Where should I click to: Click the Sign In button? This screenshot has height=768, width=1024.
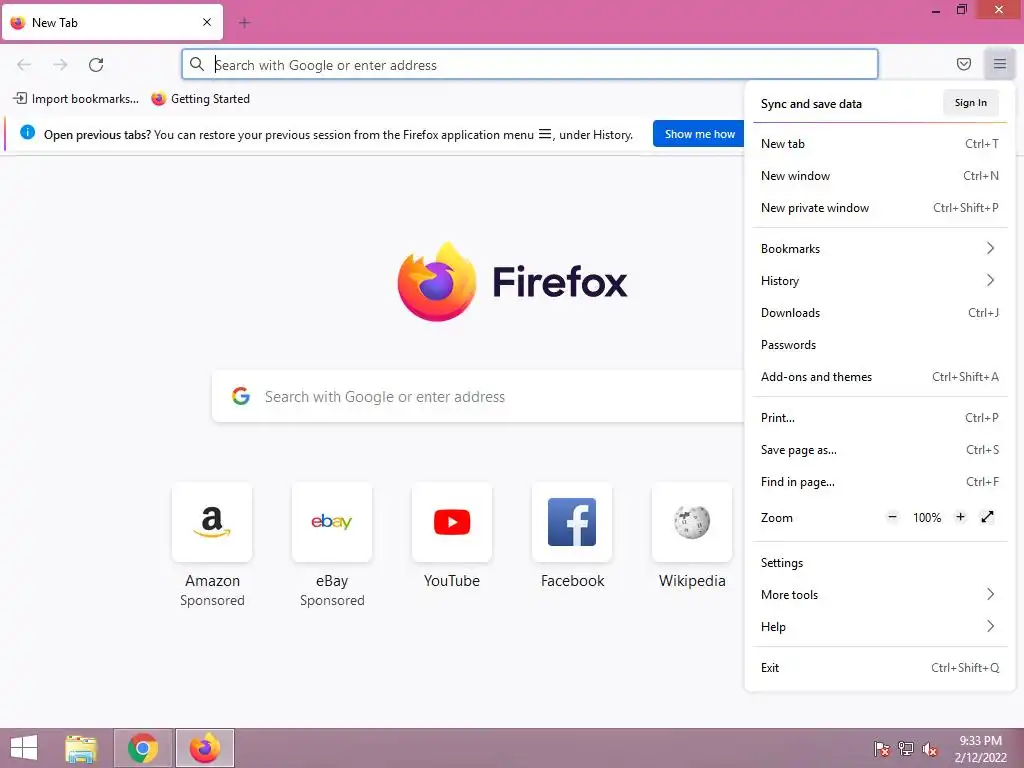970,103
